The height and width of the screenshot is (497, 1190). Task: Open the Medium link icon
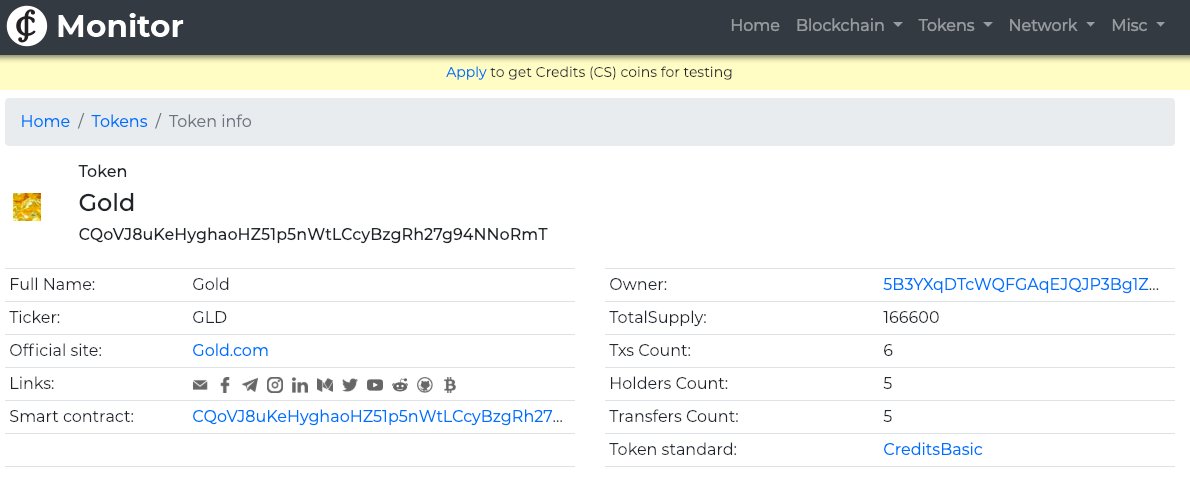pos(325,385)
